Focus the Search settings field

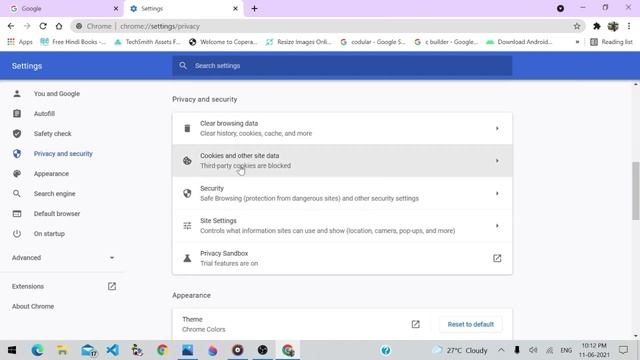[342, 66]
